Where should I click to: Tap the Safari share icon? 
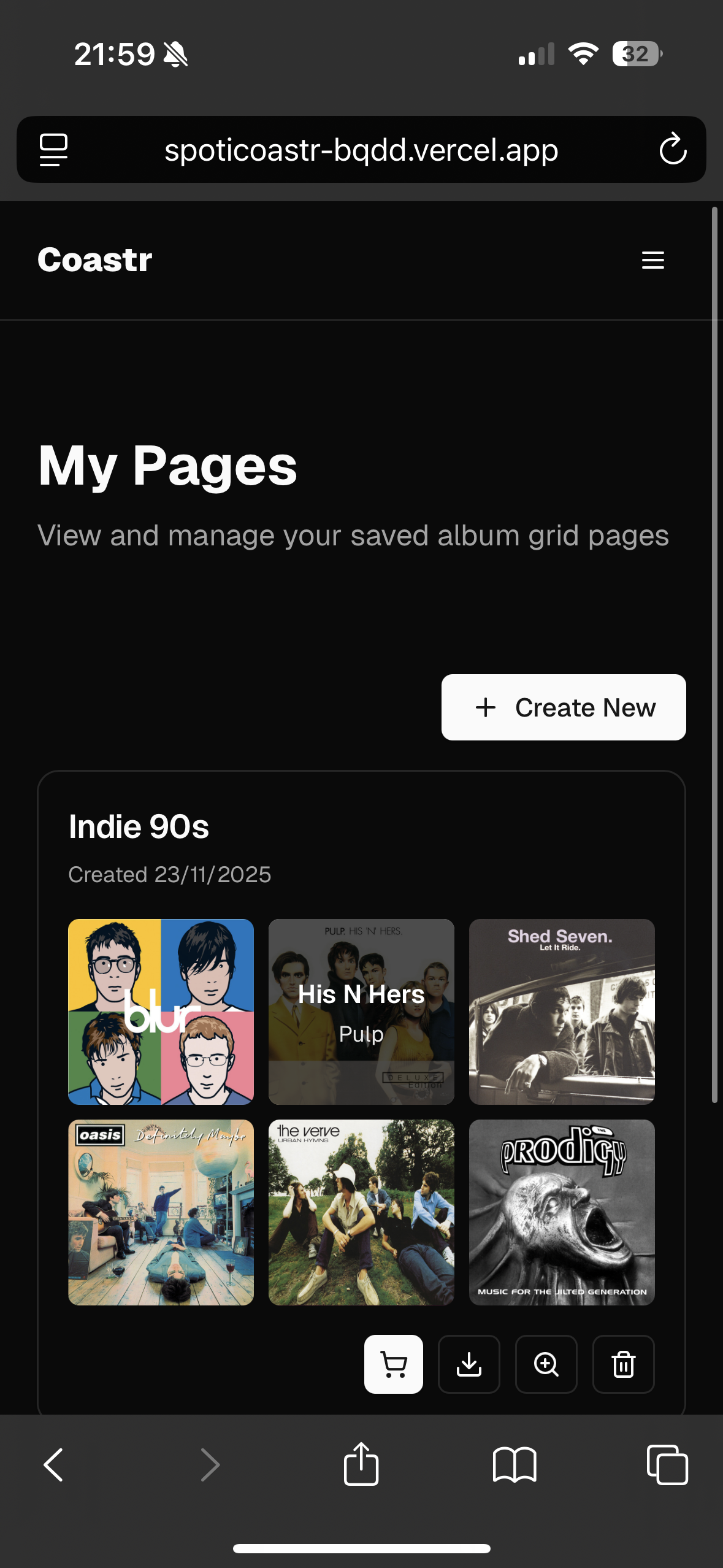[361, 1464]
